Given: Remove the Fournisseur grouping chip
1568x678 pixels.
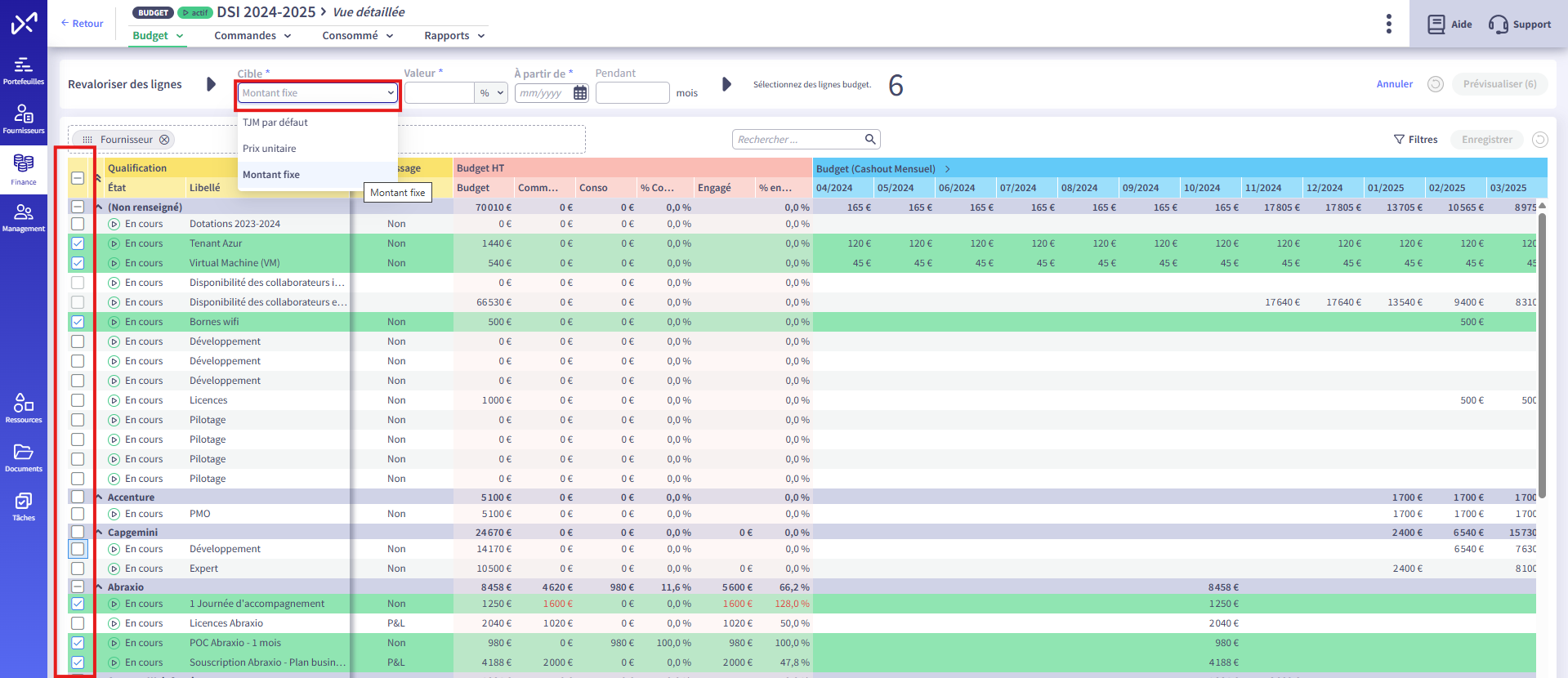Looking at the screenshot, I should pos(164,140).
